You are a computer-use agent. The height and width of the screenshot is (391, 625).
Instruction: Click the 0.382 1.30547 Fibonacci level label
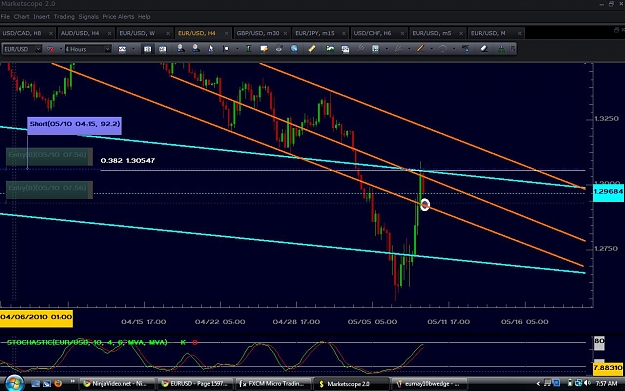128,161
